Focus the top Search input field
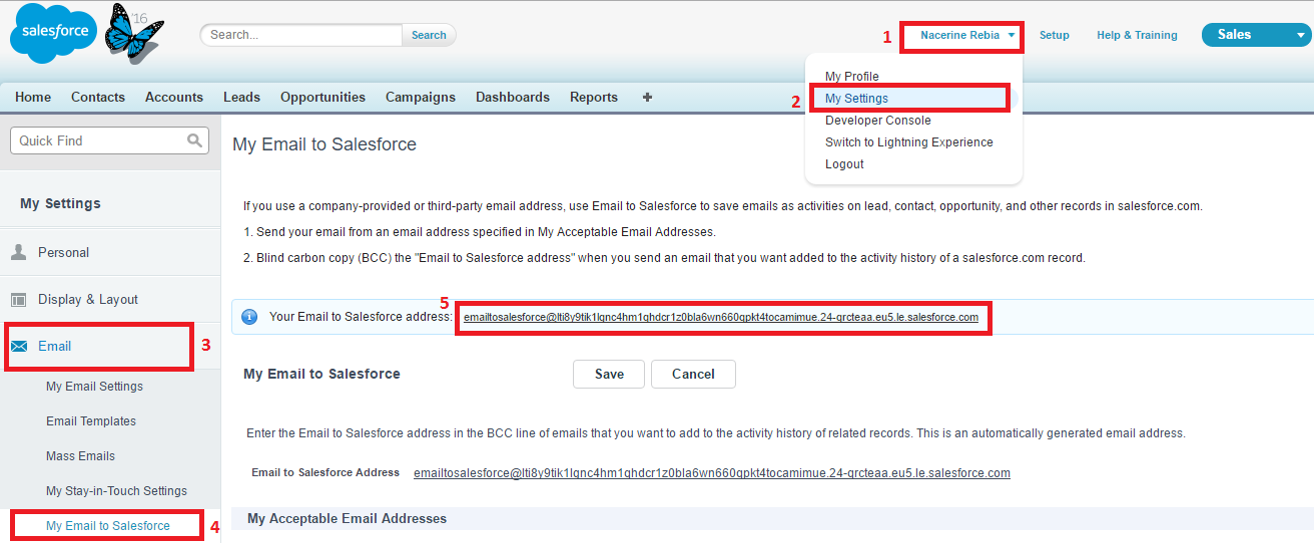Viewport: 1314px width, 543px height. point(302,35)
